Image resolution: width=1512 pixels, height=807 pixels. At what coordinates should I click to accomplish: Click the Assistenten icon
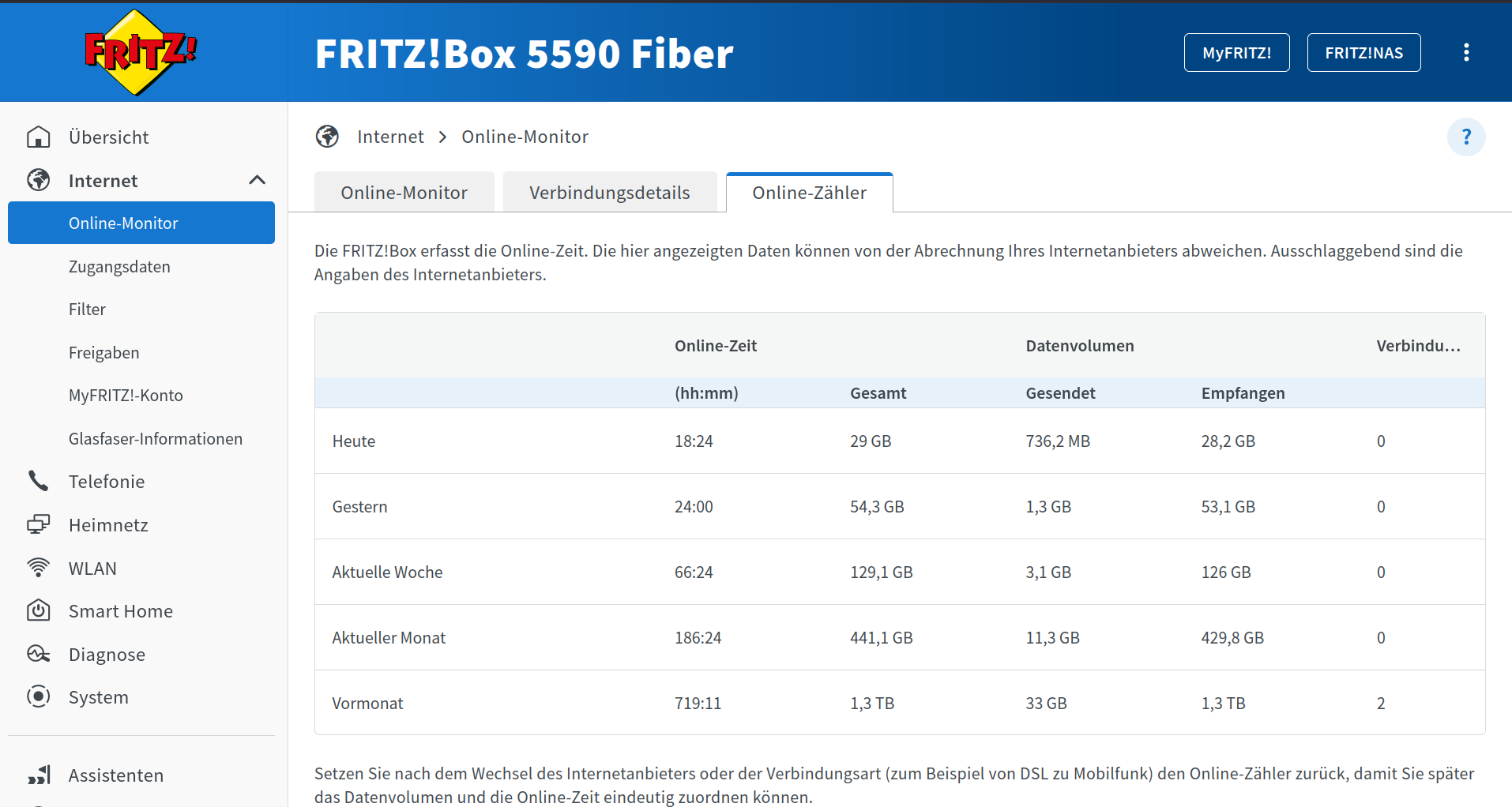(38, 775)
